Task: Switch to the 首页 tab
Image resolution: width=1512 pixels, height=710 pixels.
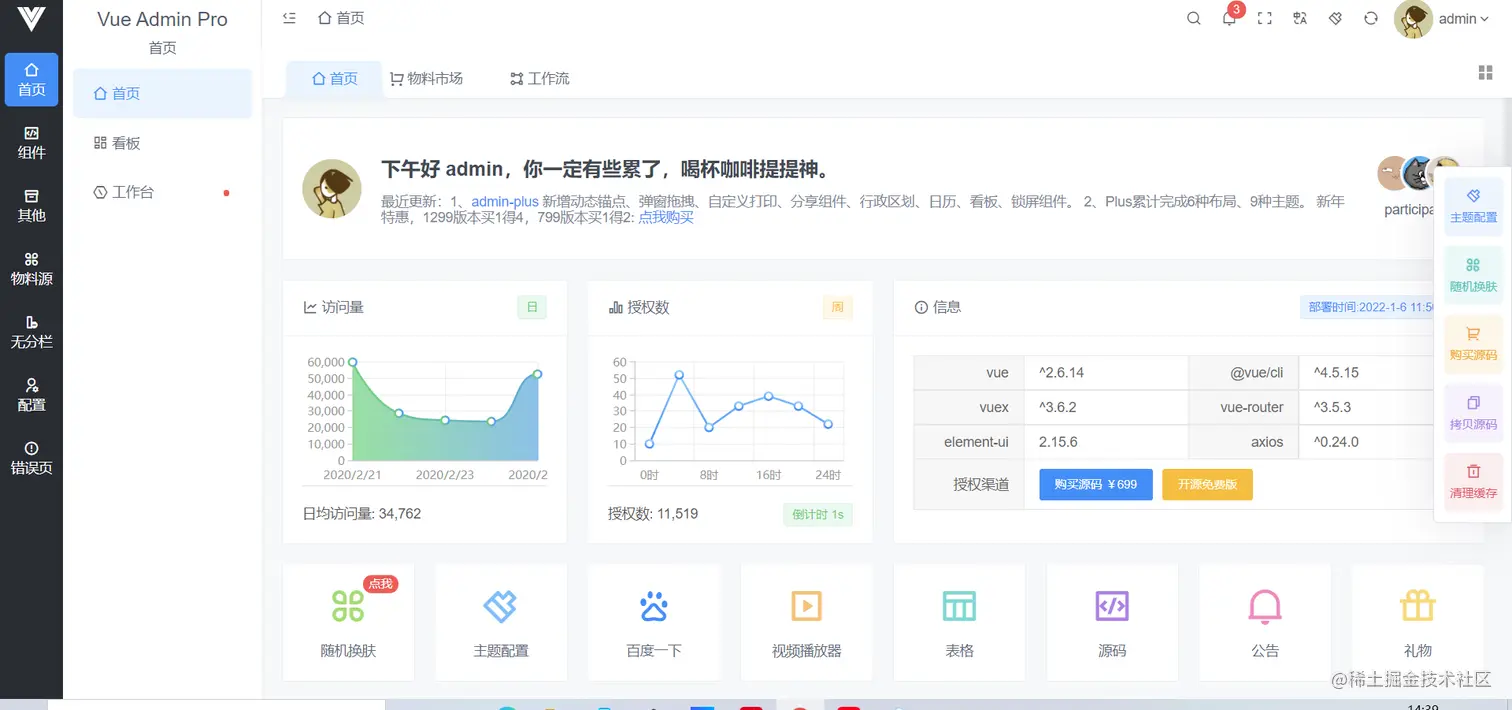Action: [x=334, y=78]
